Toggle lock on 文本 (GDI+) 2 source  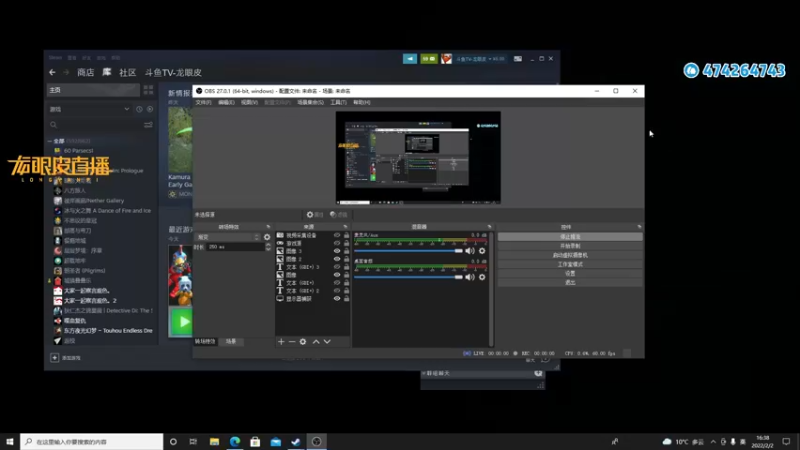pyautogui.click(x=346, y=291)
